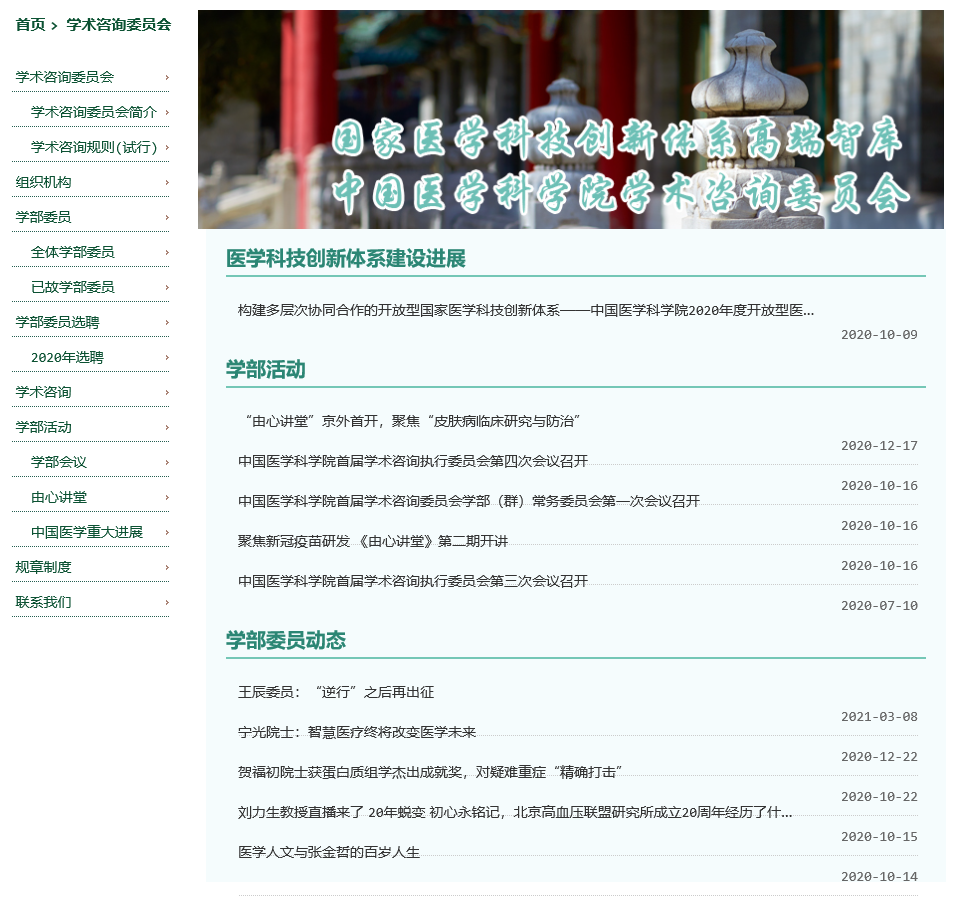
Task: Click the date 2020-12-17
Action: pyautogui.click(x=879, y=446)
